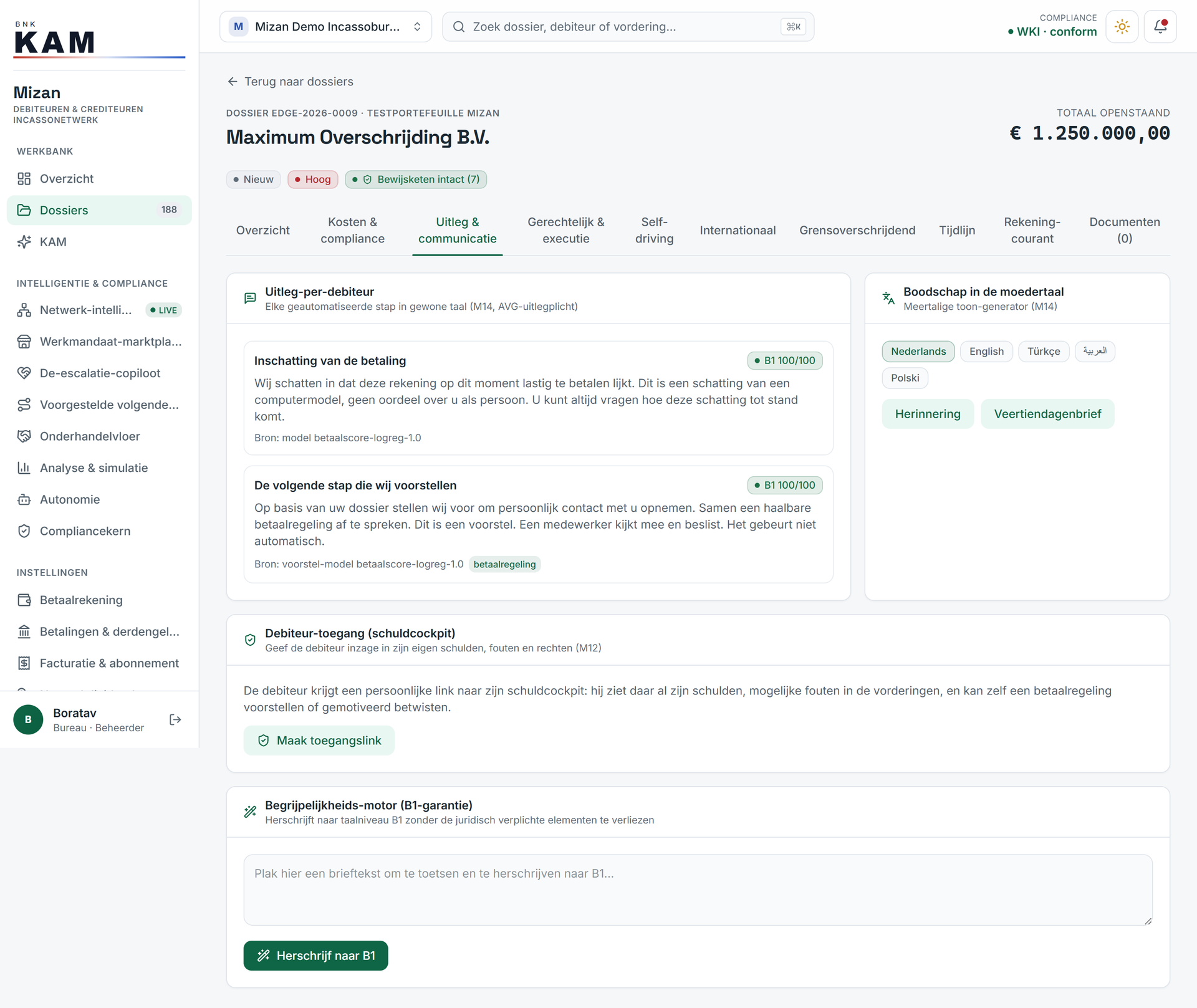
Task: Click the search dossier input field
Action: 628,27
